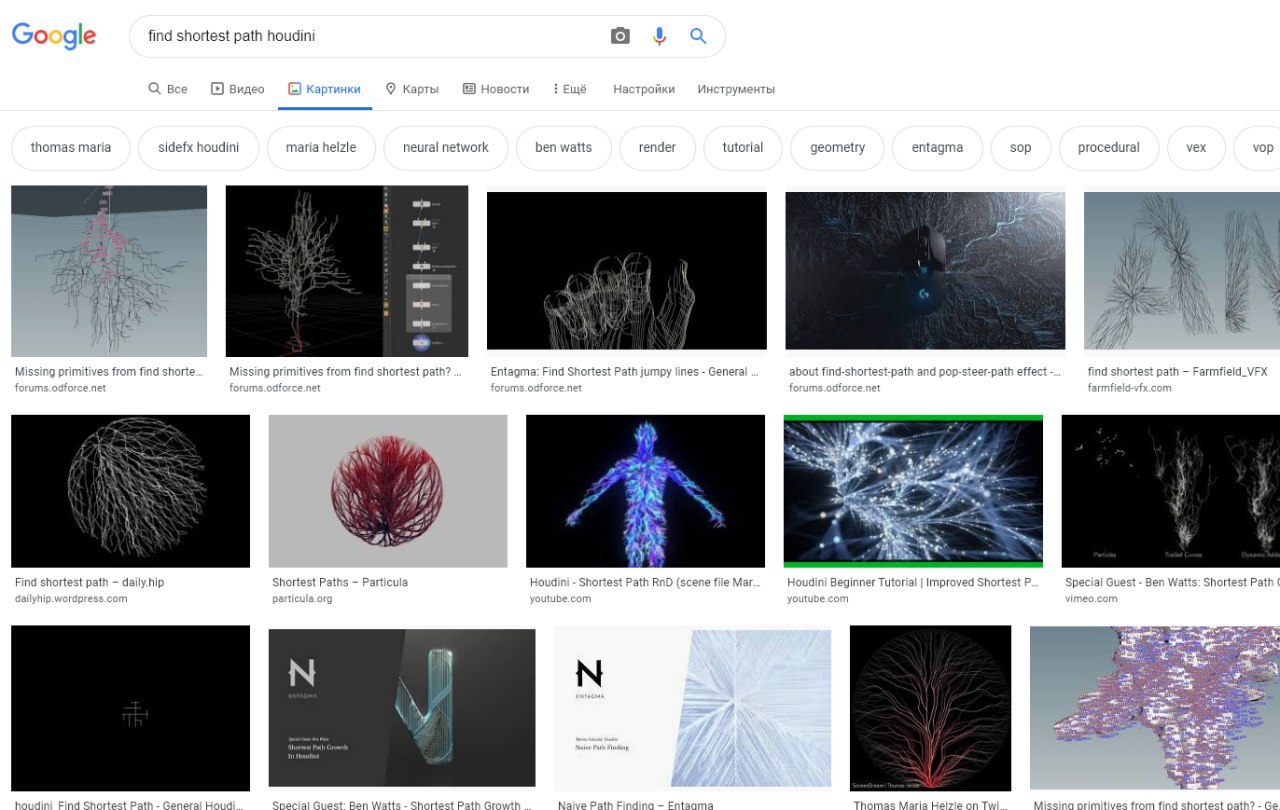1280x810 pixels.
Task: Switch to the Новости tab
Action: (496, 89)
